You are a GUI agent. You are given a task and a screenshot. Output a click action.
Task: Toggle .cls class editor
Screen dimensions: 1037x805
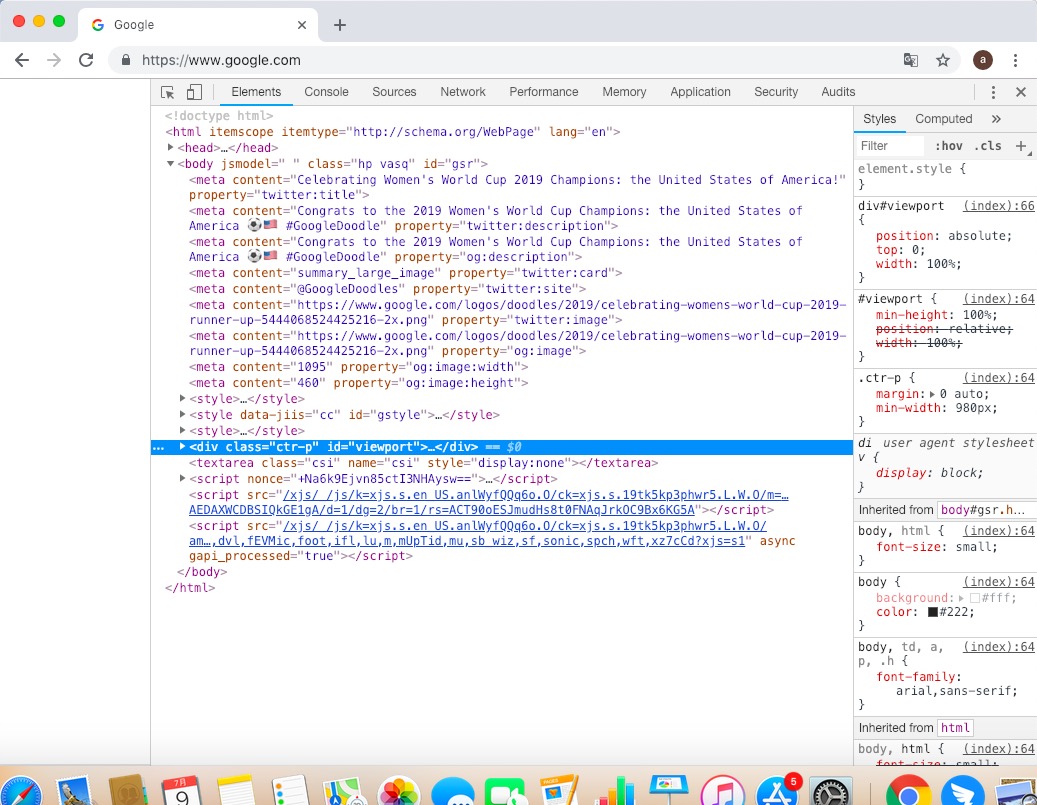coord(987,146)
